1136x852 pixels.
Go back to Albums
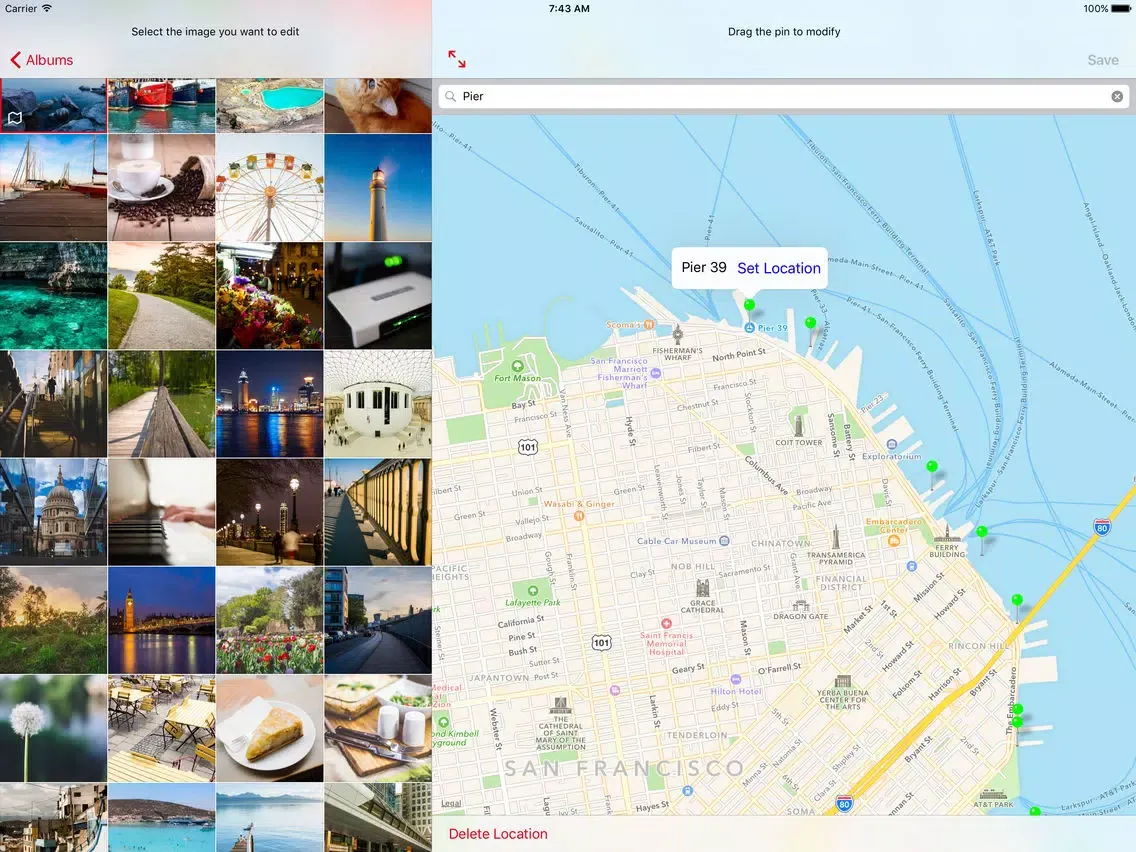pos(42,60)
